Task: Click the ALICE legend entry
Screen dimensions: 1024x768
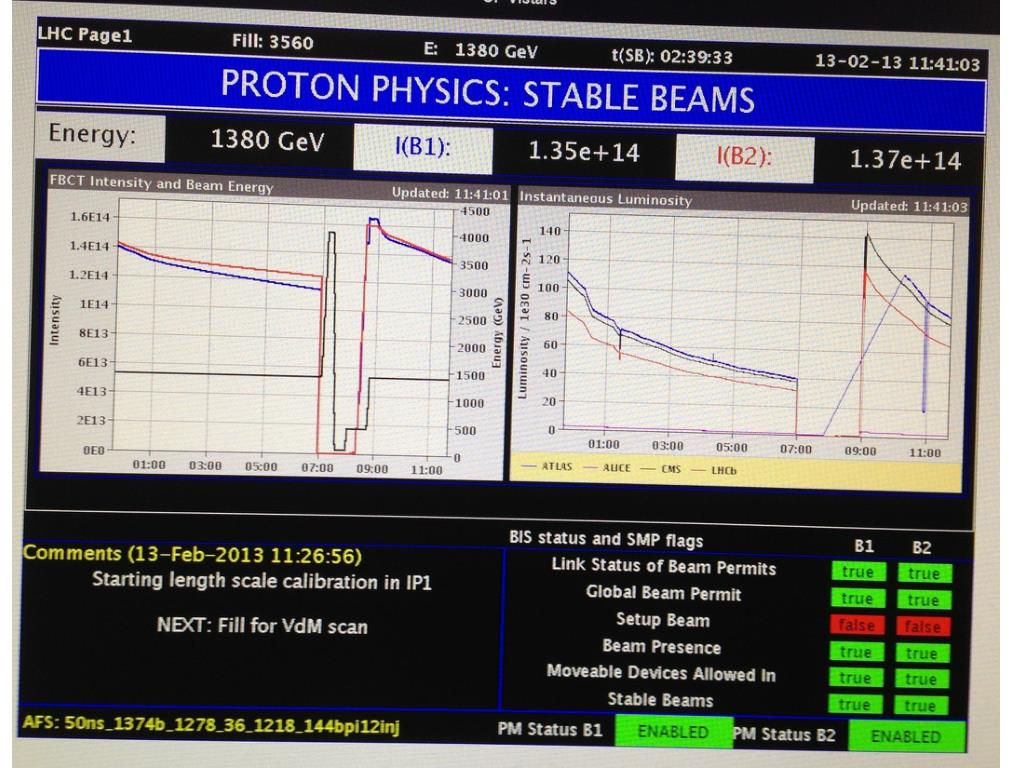Action: click(x=607, y=468)
